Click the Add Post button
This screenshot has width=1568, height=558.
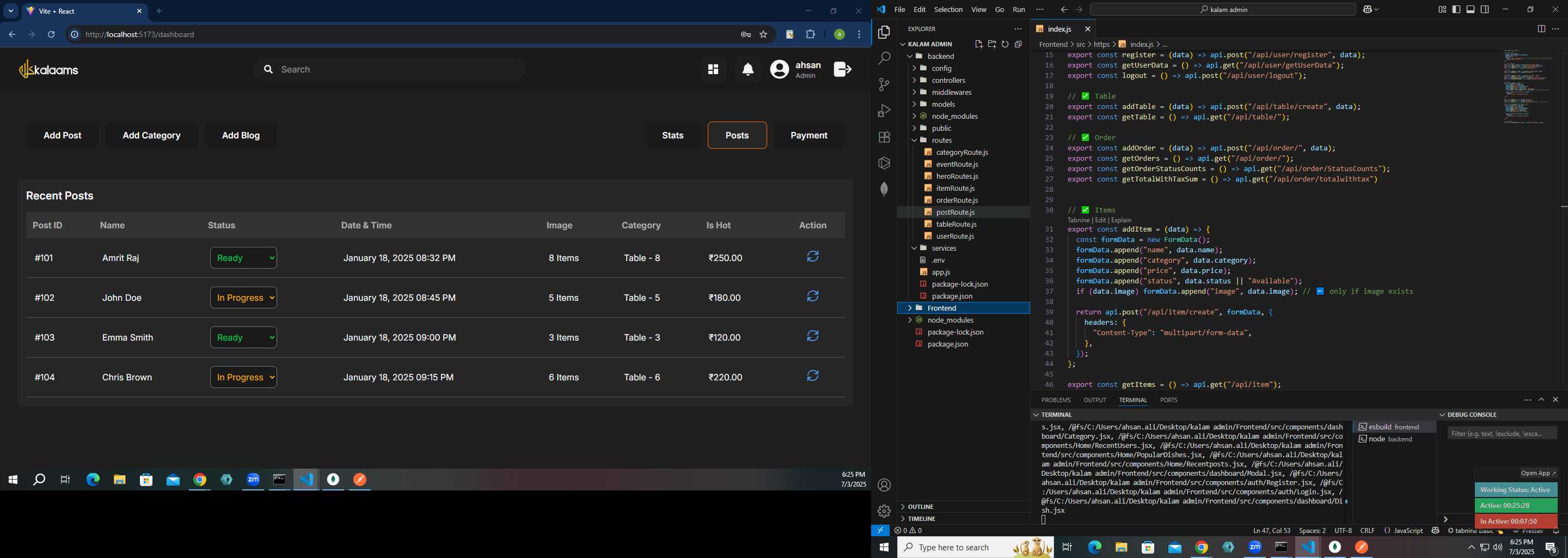[x=62, y=135]
